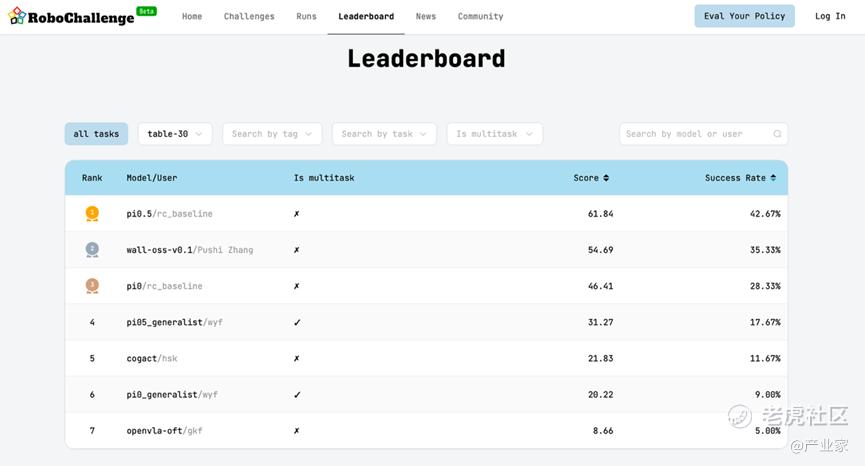Click success rate 42.67%

click(x=765, y=213)
